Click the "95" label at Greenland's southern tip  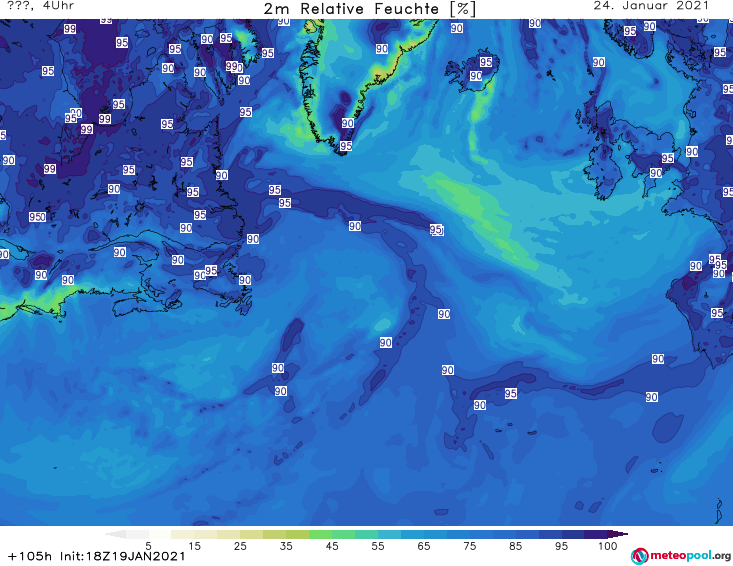[346, 146]
